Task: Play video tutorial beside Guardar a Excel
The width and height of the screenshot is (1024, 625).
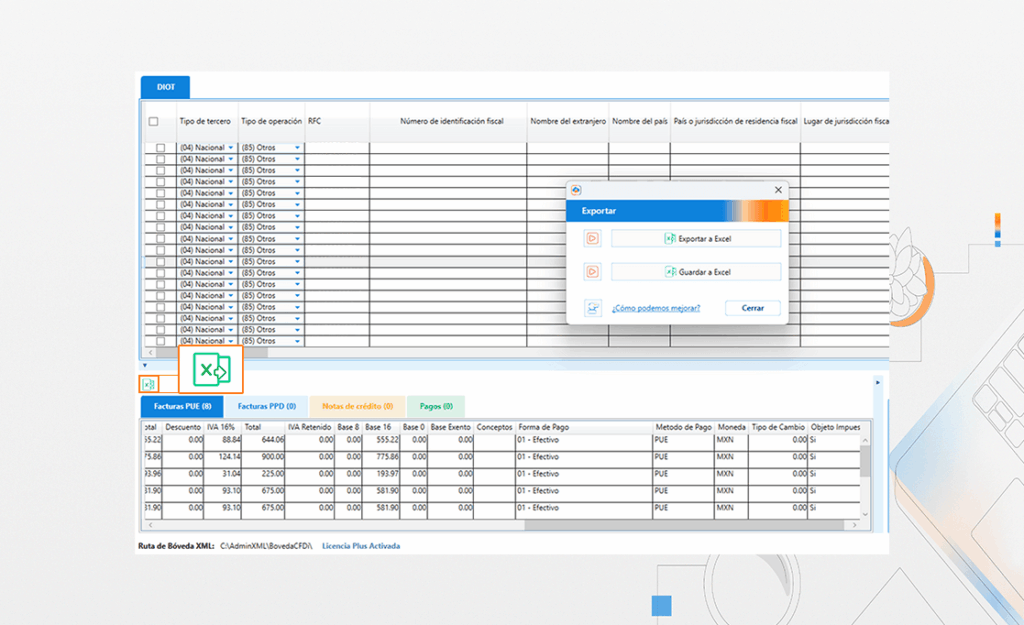Action: 592,271
